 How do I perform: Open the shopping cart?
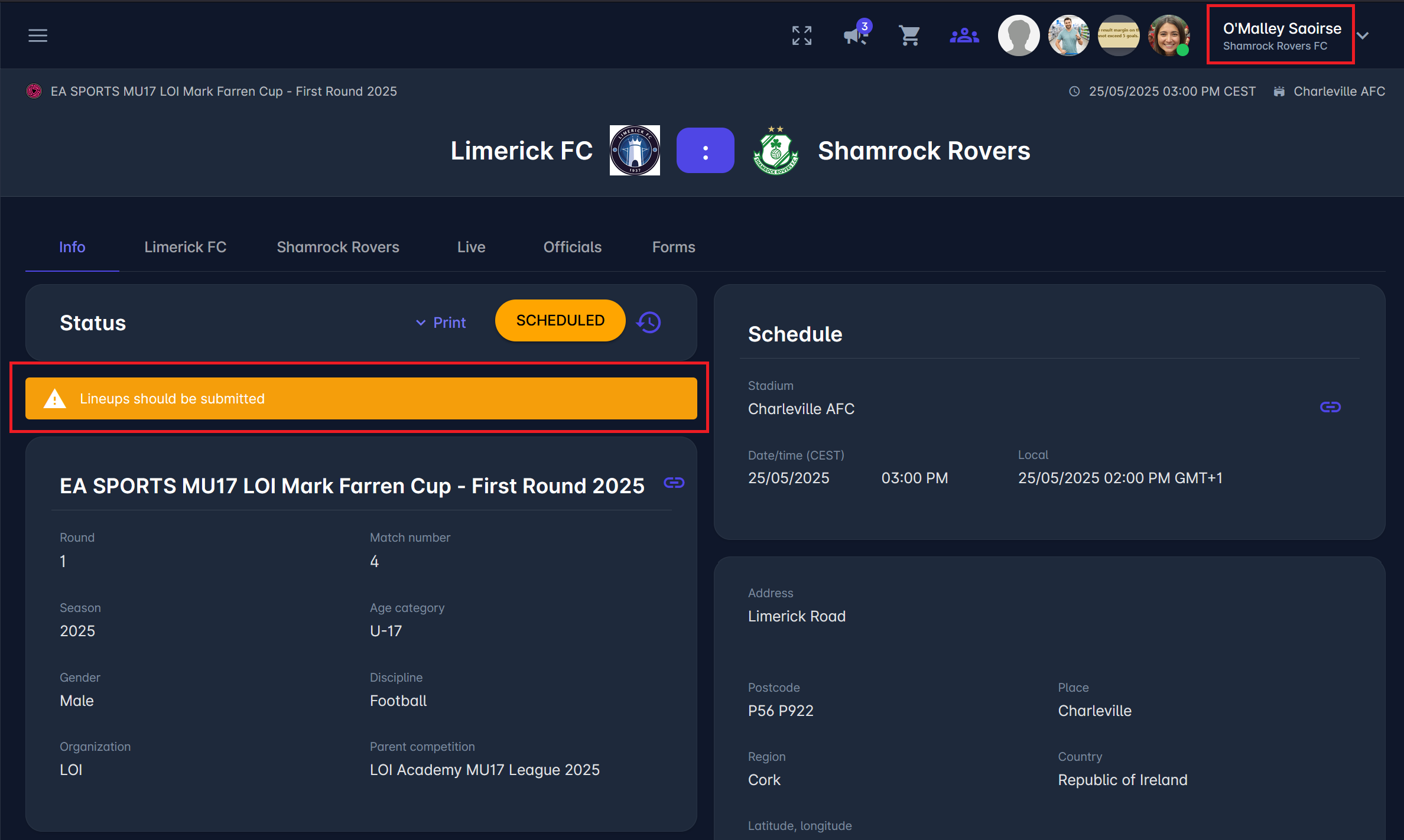[909, 35]
